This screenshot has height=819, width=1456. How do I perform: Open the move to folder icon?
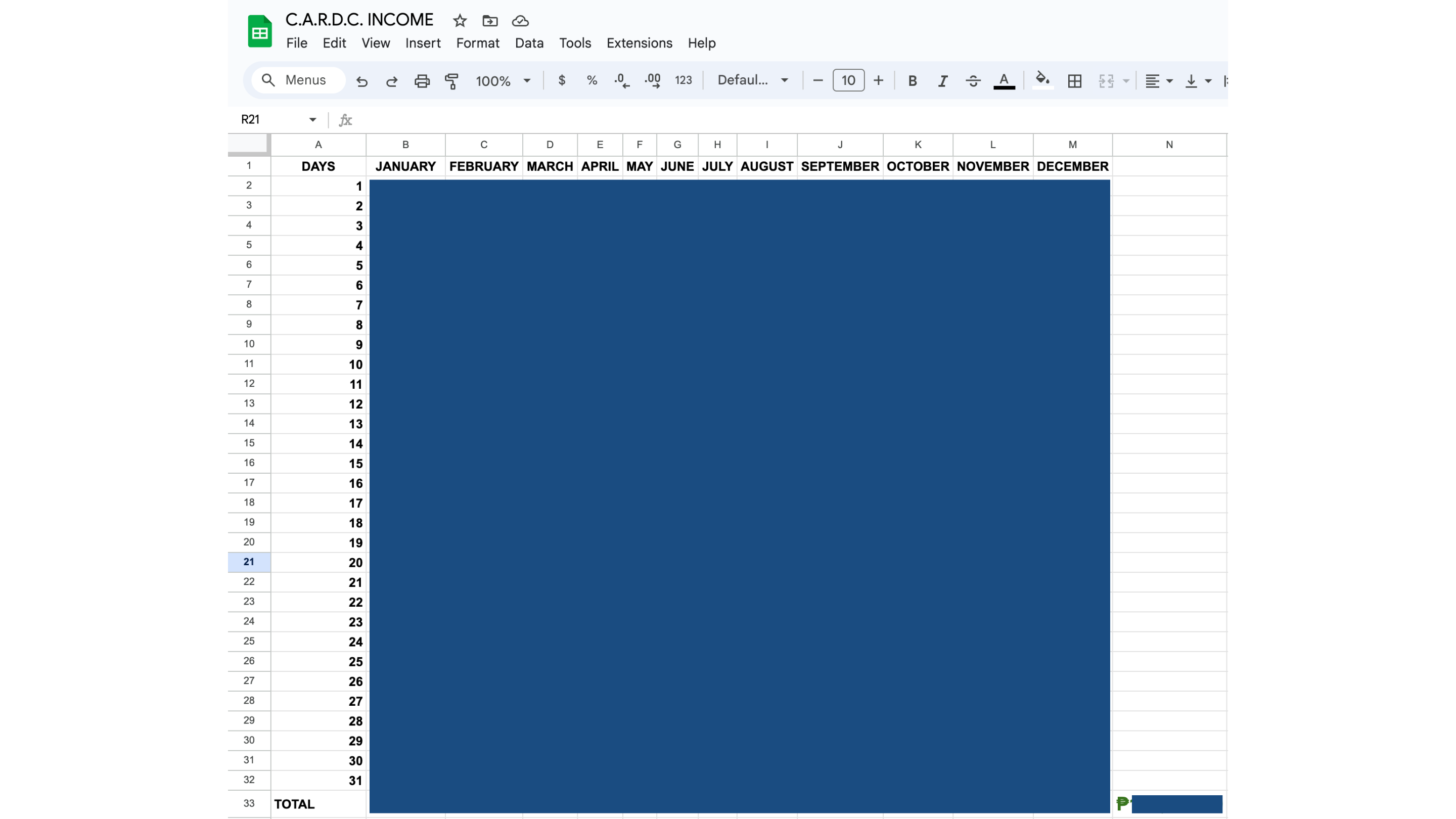coord(489,21)
